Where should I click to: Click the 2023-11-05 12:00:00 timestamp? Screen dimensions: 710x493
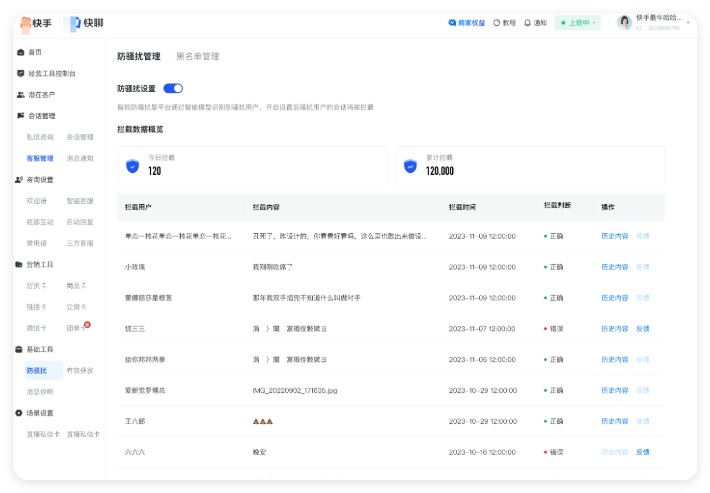click(x=482, y=360)
